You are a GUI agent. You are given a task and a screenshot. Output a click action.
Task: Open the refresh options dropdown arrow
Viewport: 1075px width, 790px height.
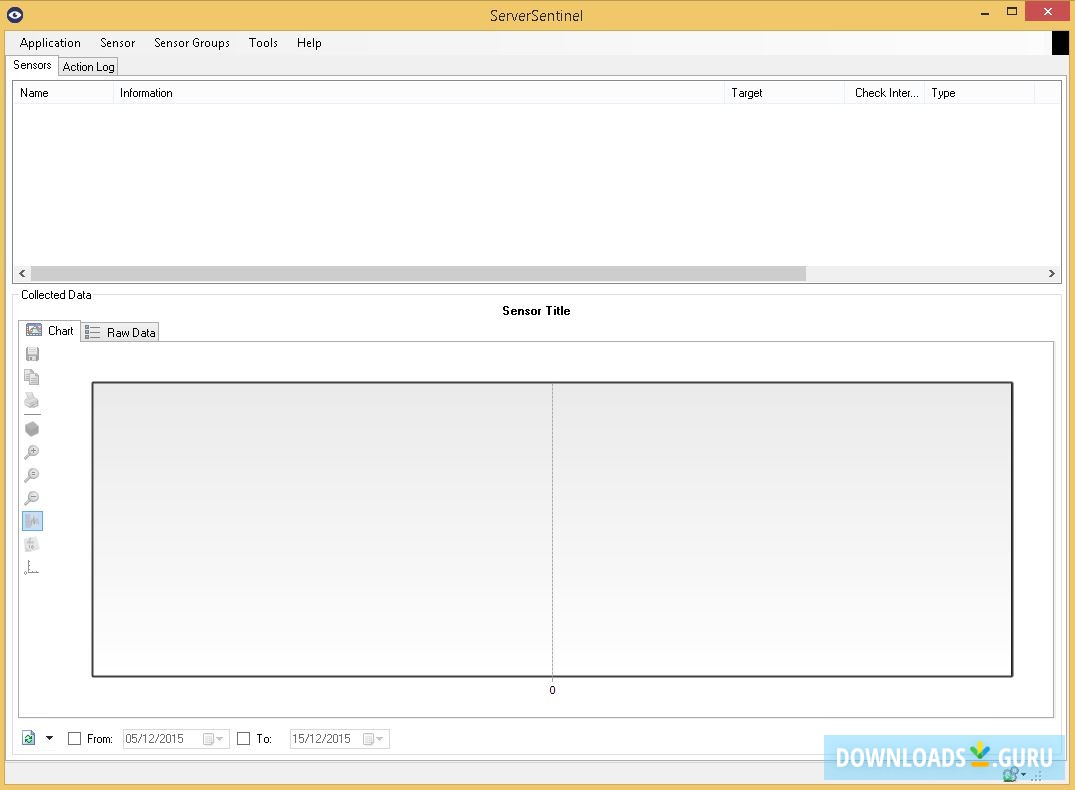(x=49, y=738)
